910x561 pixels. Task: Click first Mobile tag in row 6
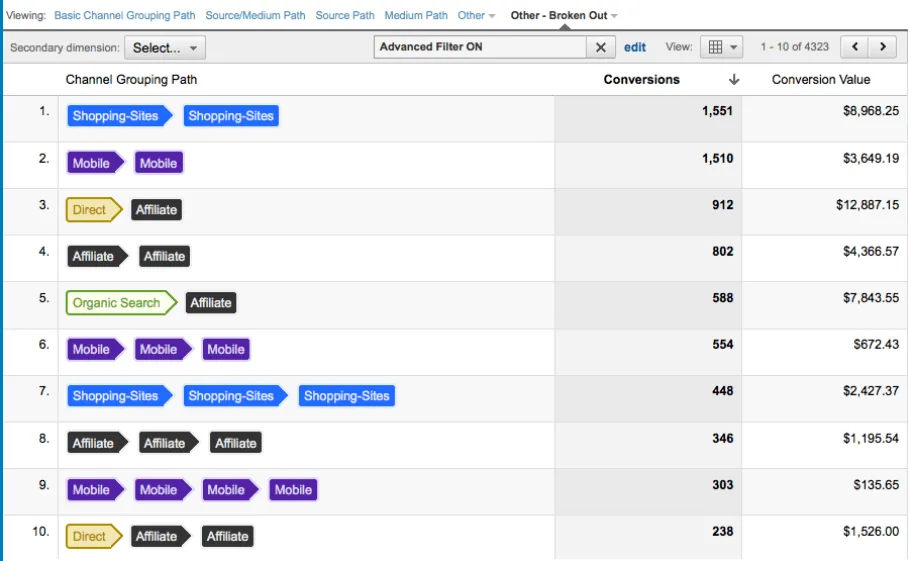coord(95,349)
